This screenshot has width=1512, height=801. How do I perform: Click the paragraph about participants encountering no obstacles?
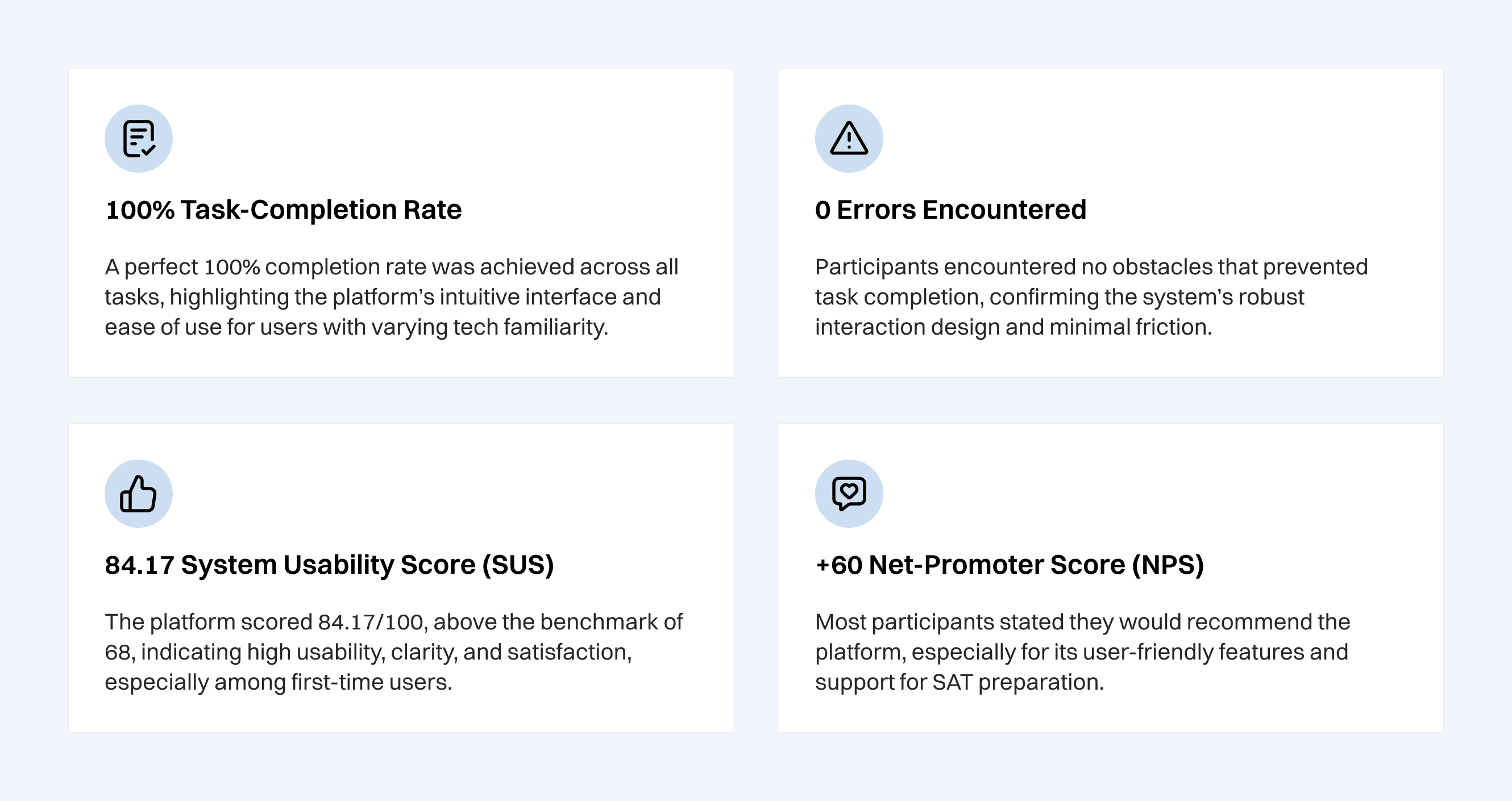(1091, 297)
